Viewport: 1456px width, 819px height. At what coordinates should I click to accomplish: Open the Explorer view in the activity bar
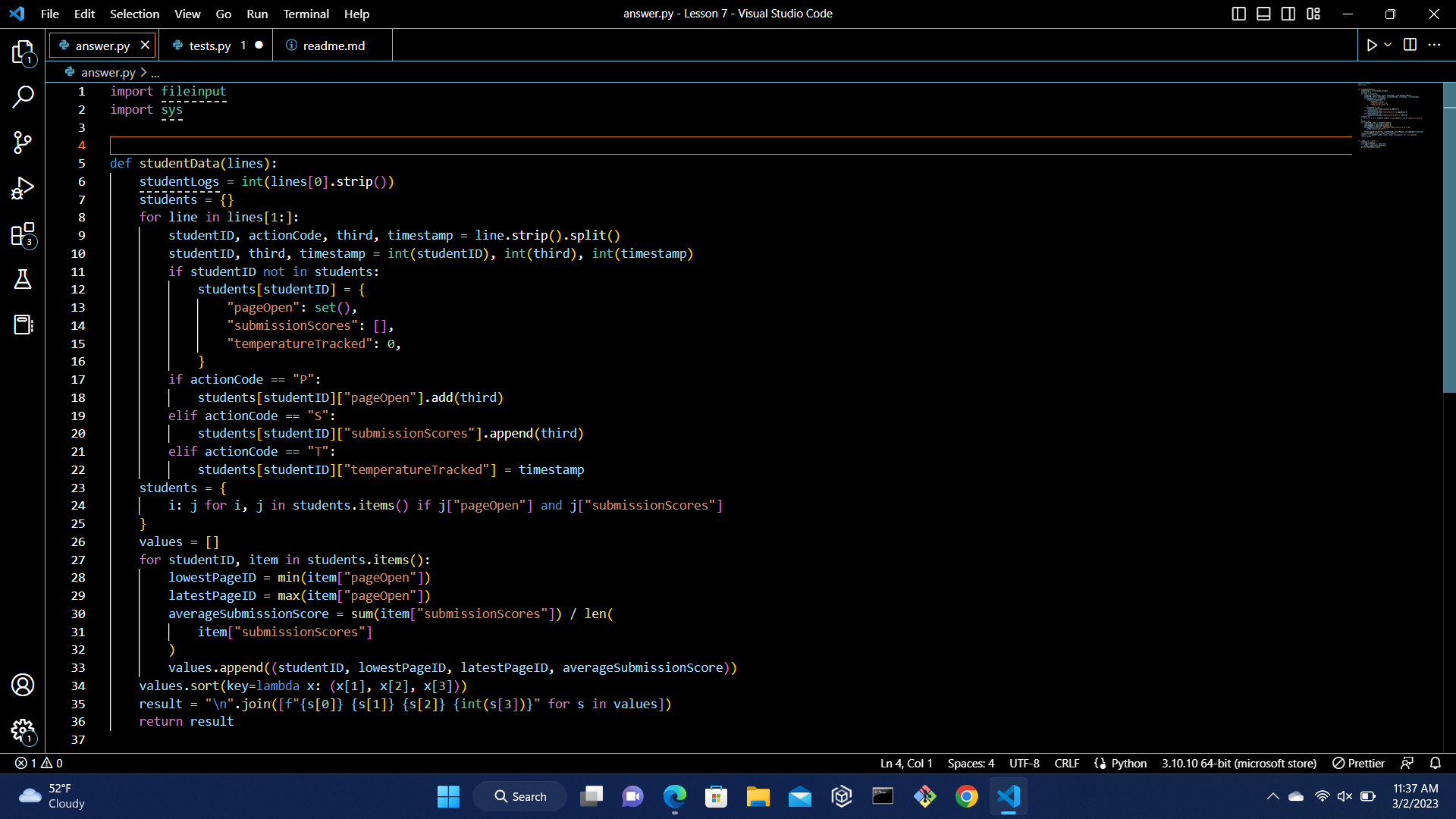23,52
